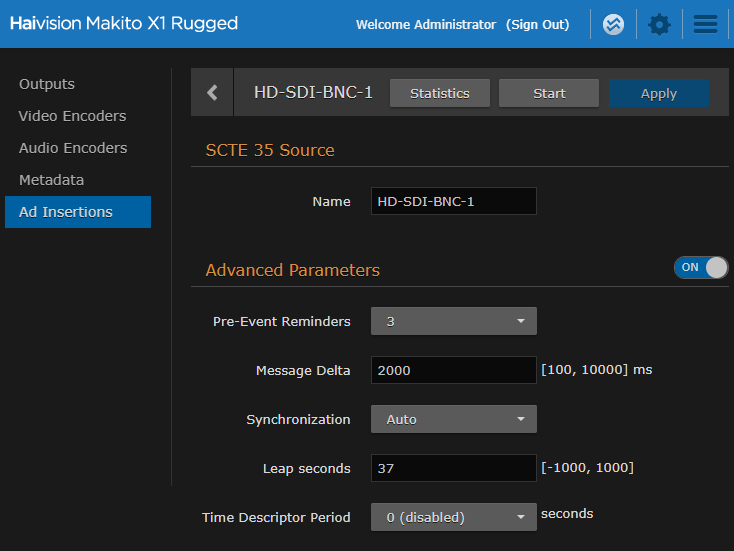Image resolution: width=734 pixels, height=551 pixels.
Task: Click the streaming status icon in header
Action: tap(614, 24)
